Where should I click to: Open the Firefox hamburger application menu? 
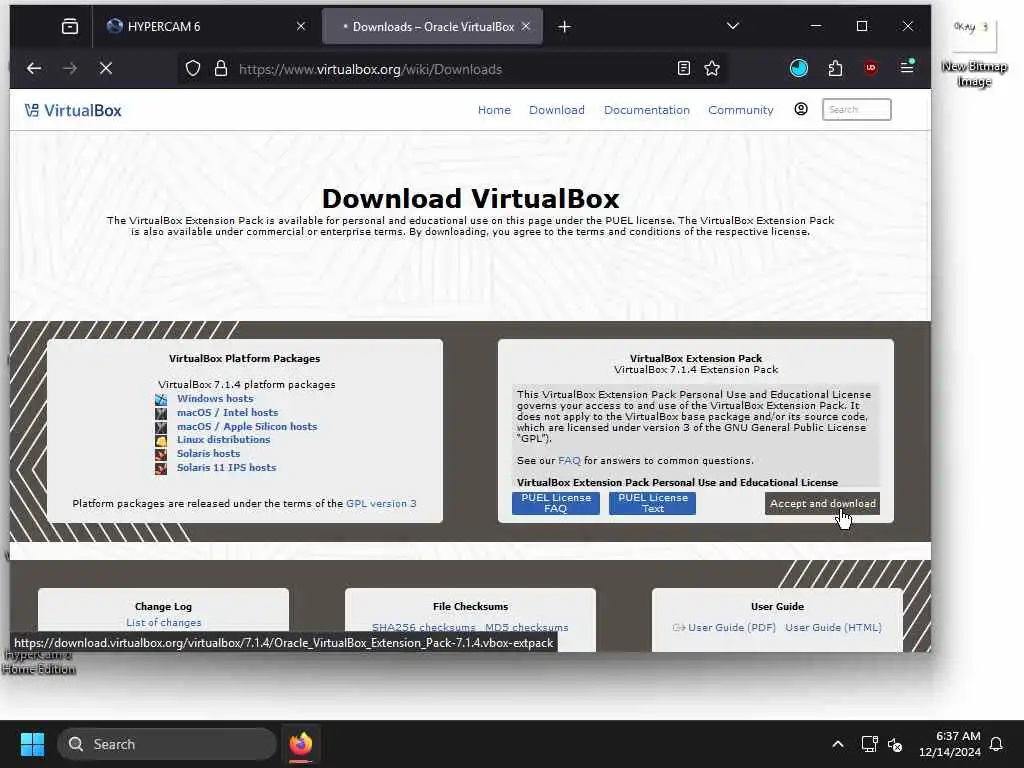click(x=907, y=67)
